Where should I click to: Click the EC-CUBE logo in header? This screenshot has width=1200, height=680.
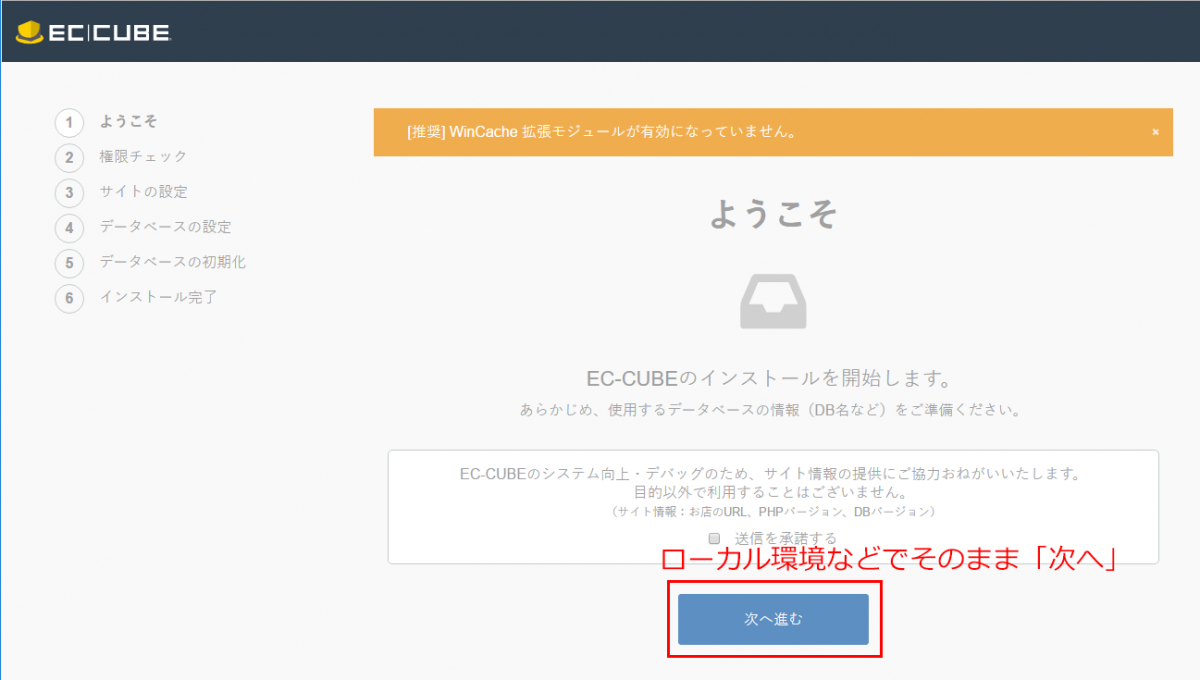pyautogui.click(x=95, y=33)
